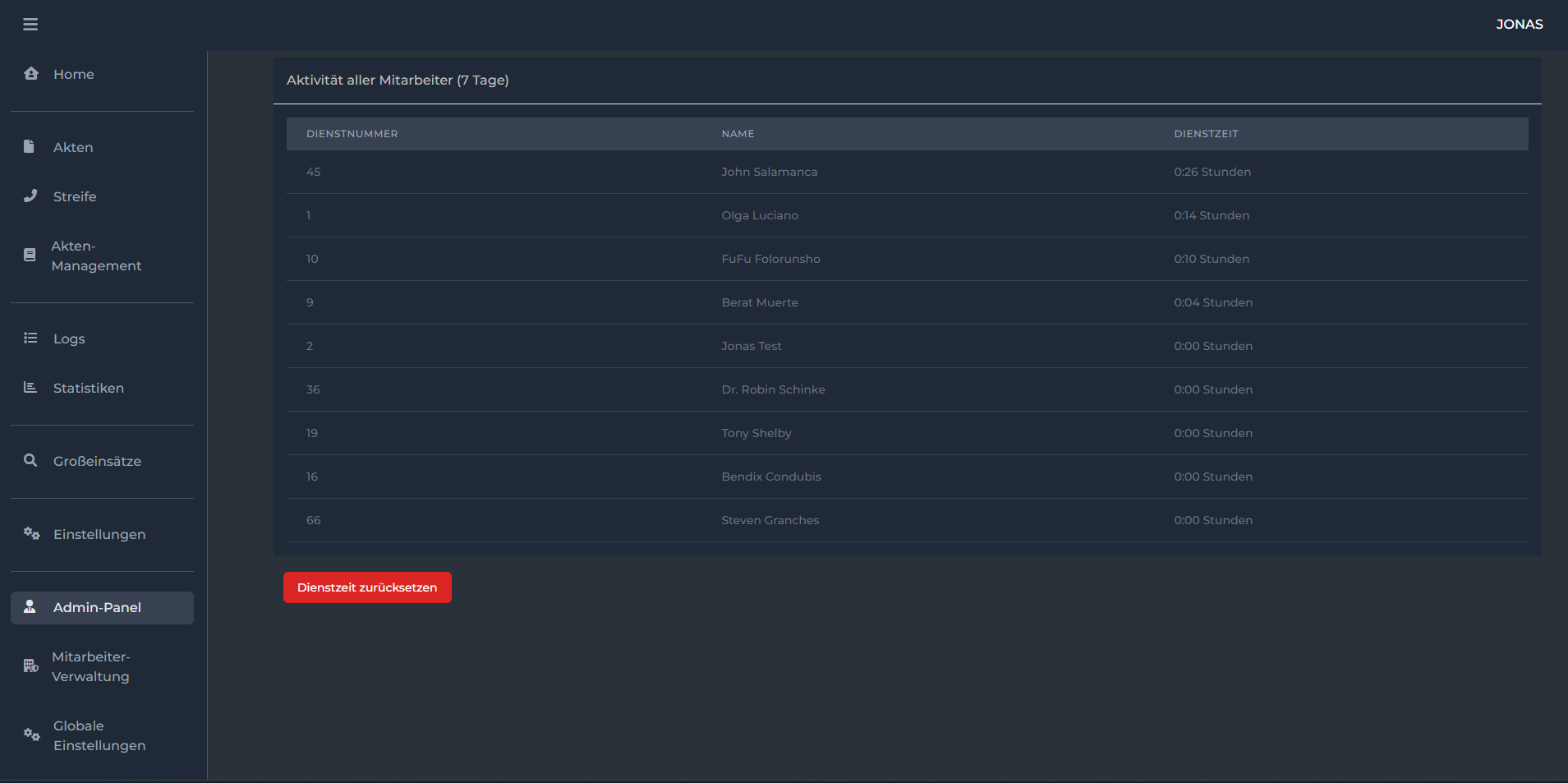Click Dienstnummer 9 of Berat Muerte

pos(310,302)
